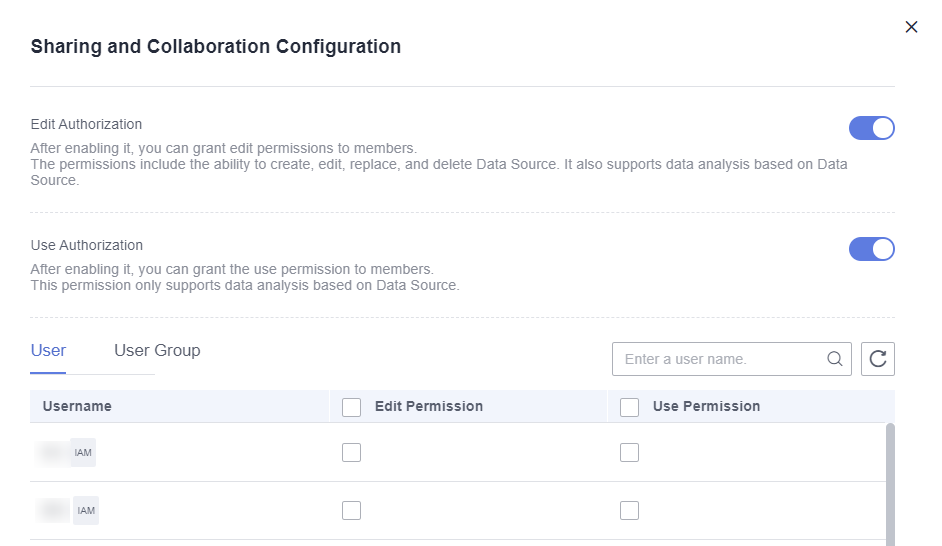Select all users' Edit Permission header checkbox

(351, 407)
